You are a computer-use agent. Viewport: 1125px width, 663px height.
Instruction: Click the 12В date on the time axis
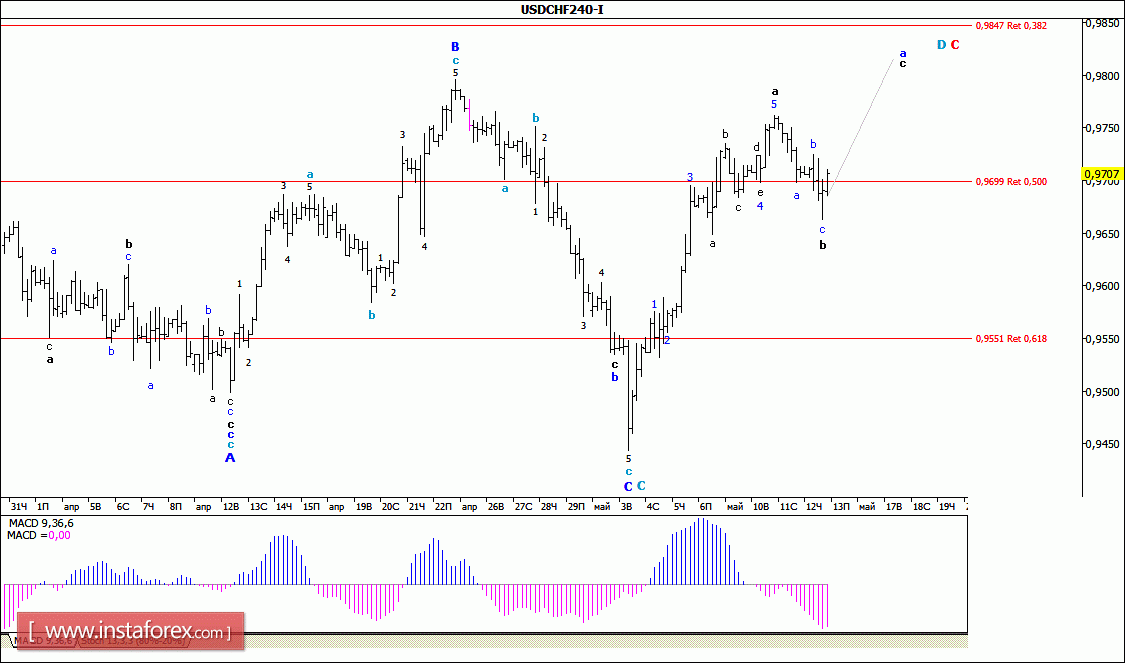point(231,507)
